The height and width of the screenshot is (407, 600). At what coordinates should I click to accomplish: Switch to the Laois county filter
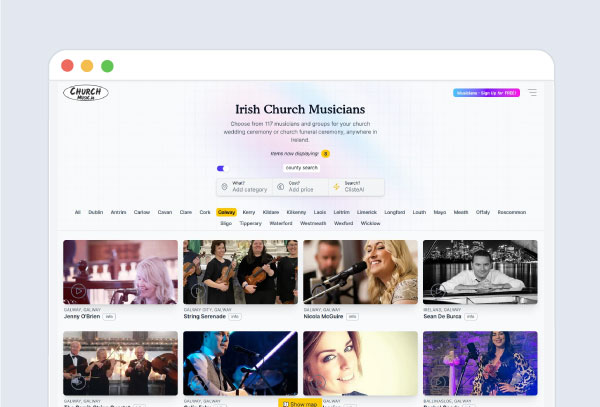point(320,212)
